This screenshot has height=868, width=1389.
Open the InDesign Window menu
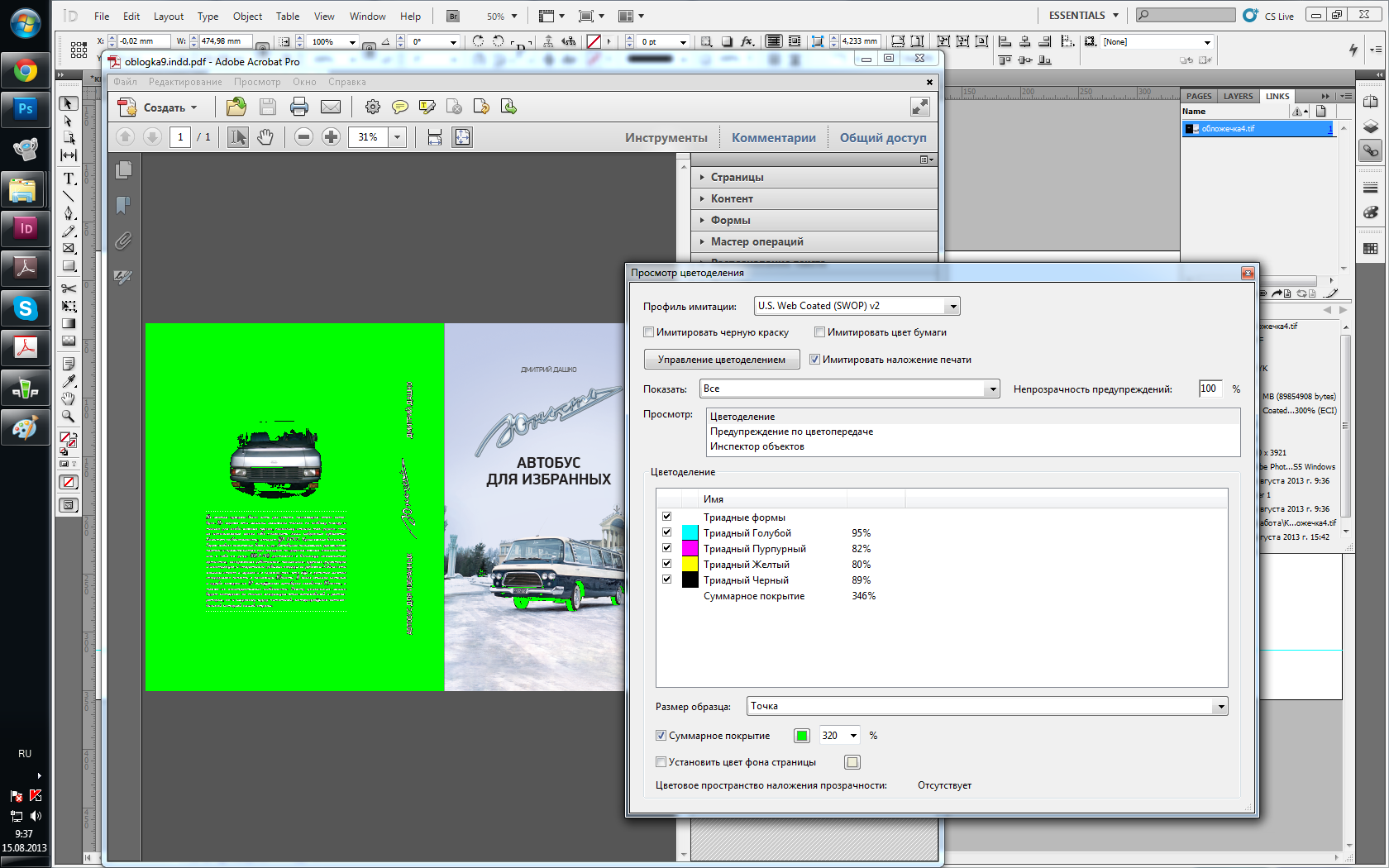click(x=367, y=17)
